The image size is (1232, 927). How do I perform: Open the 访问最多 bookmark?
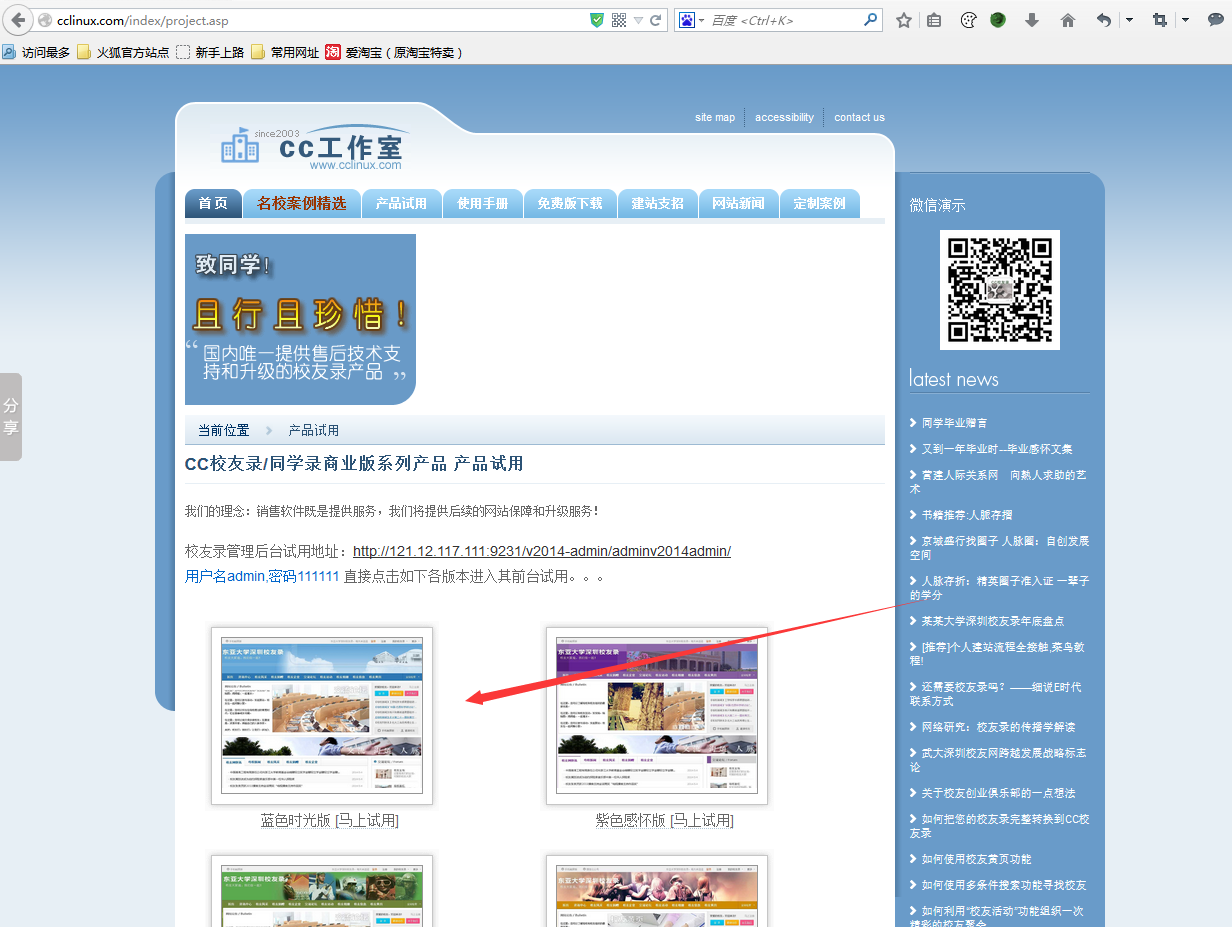pyautogui.click(x=36, y=52)
